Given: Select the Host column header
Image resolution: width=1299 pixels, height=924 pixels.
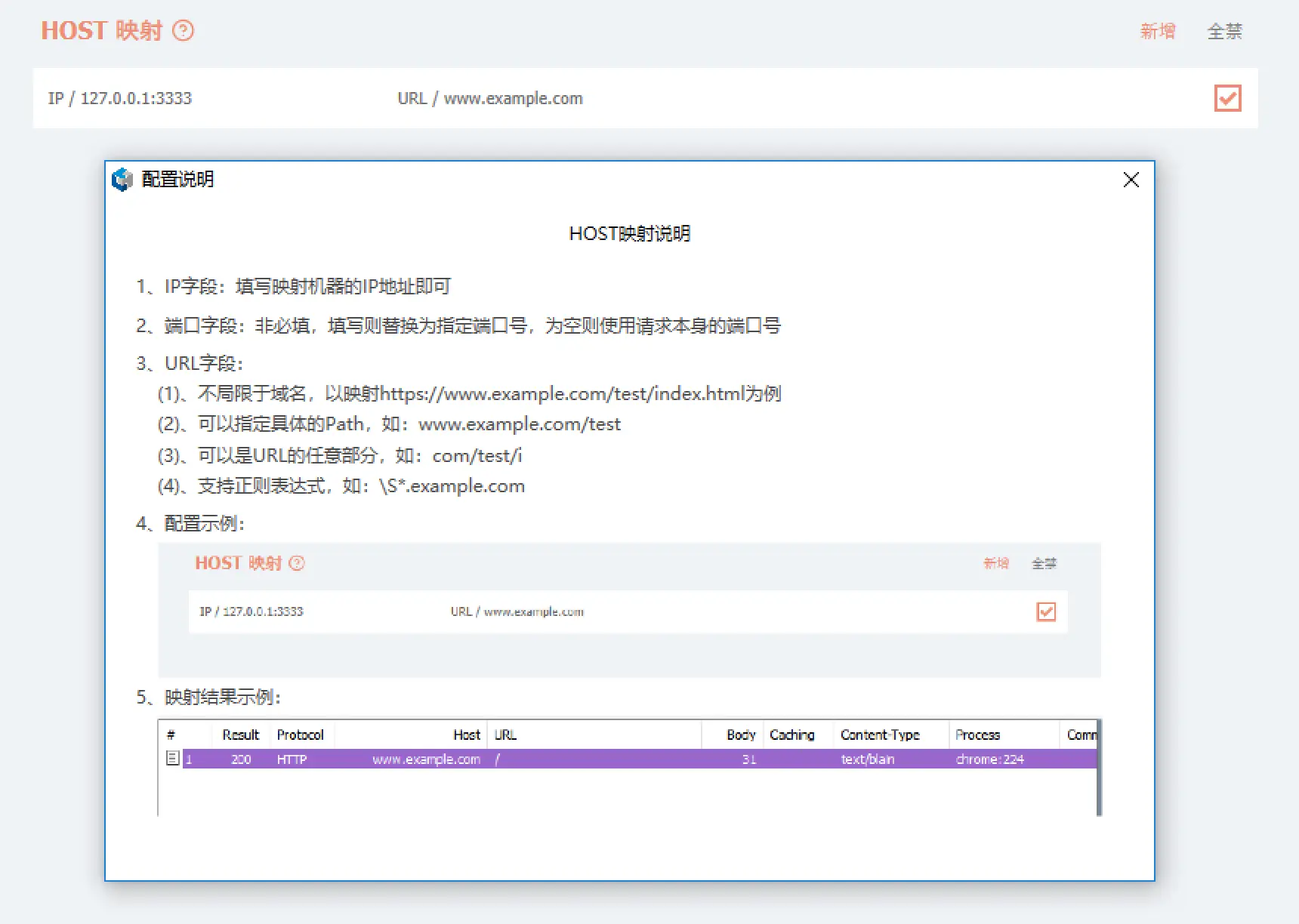Looking at the screenshot, I should pyautogui.click(x=465, y=734).
